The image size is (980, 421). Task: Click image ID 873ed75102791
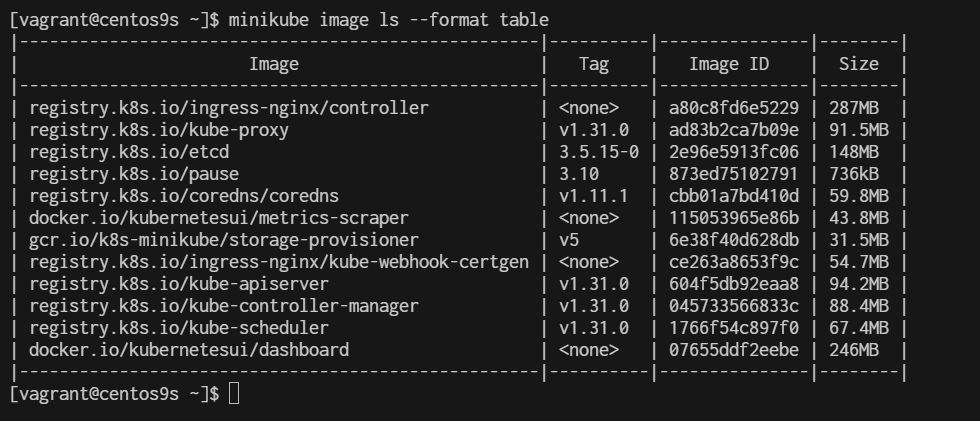734,174
